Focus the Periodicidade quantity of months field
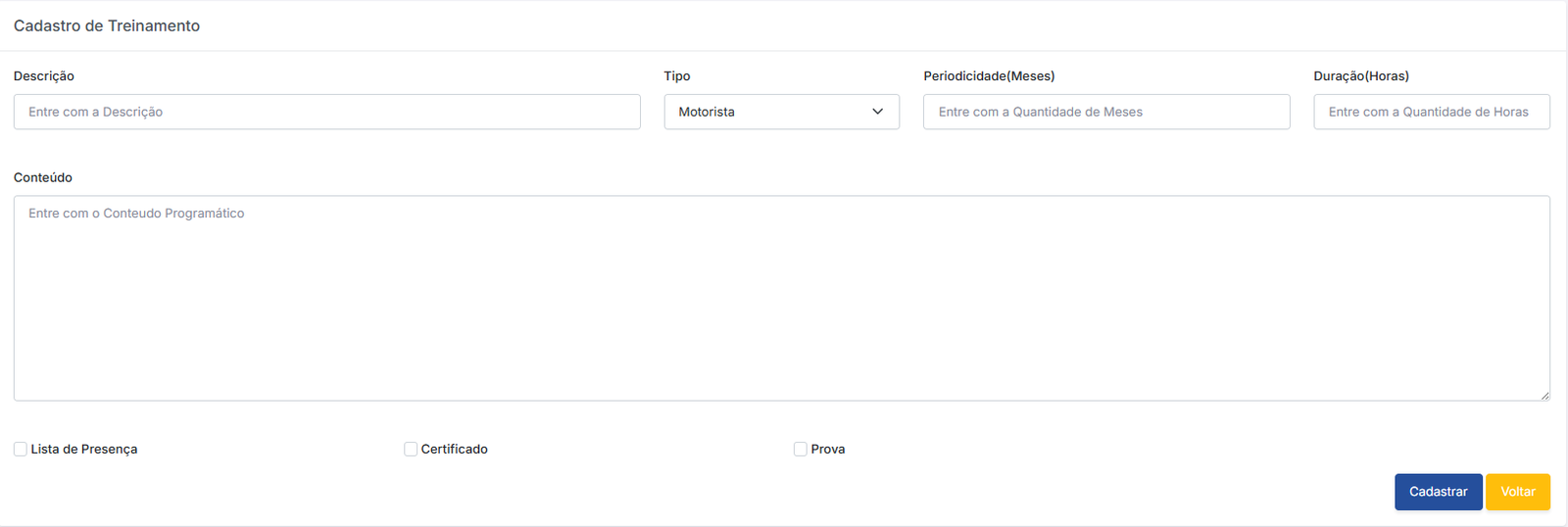 coord(1105,112)
